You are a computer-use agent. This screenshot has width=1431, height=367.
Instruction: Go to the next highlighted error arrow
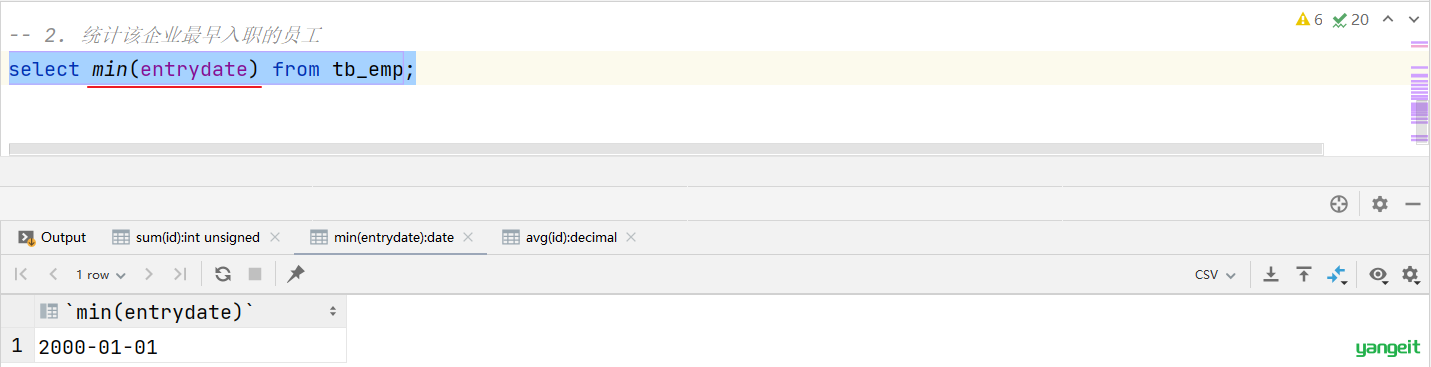pos(1415,19)
